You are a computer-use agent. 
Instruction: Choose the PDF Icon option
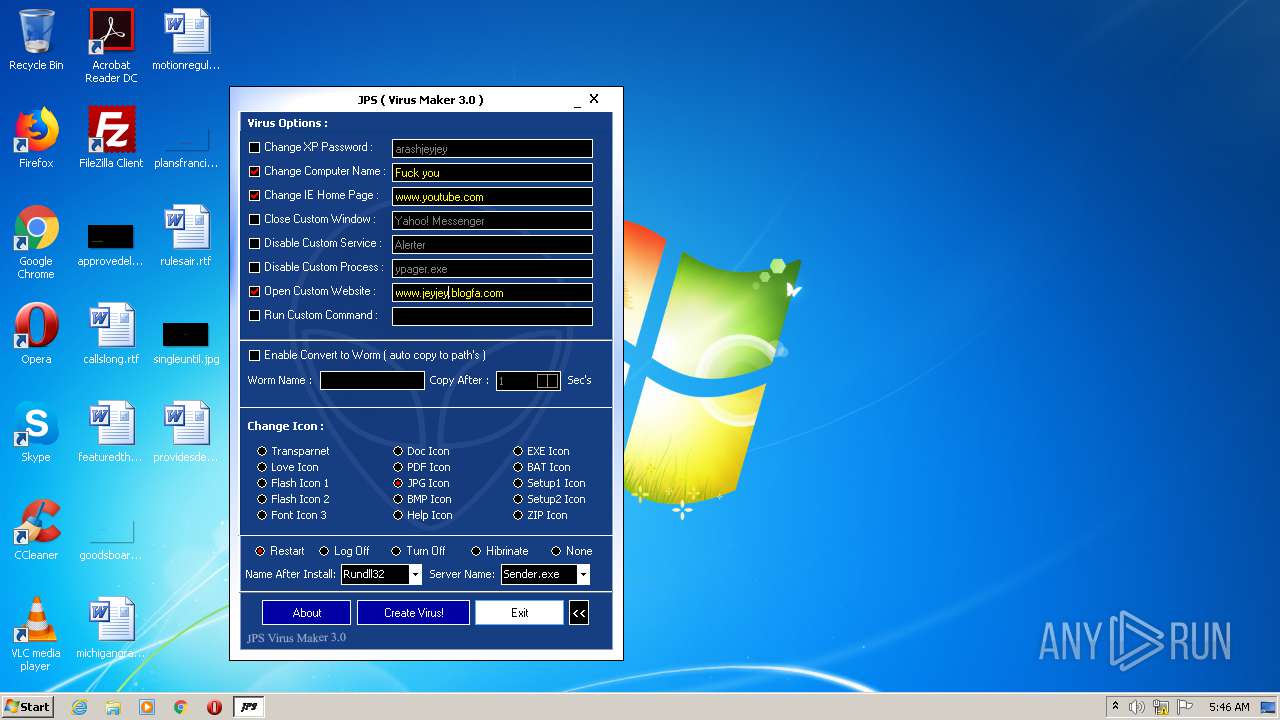tap(398, 467)
